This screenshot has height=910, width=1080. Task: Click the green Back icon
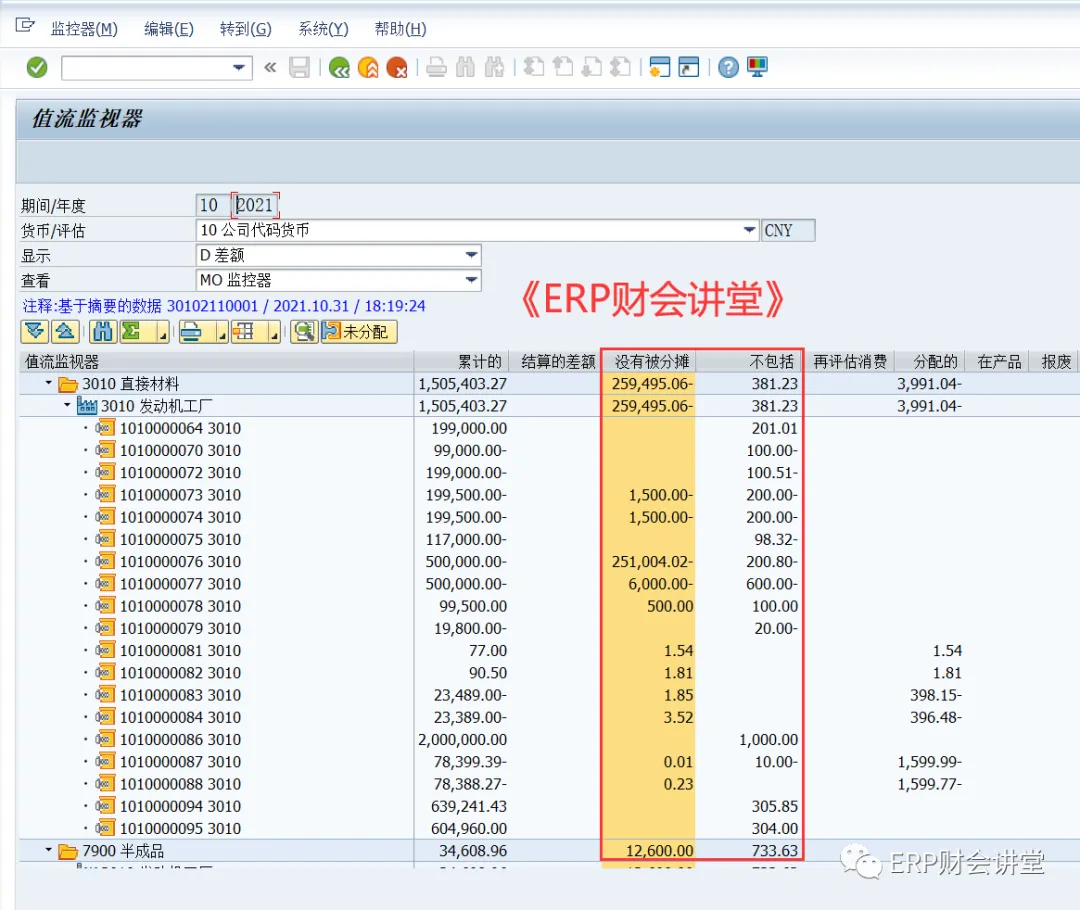click(x=339, y=68)
